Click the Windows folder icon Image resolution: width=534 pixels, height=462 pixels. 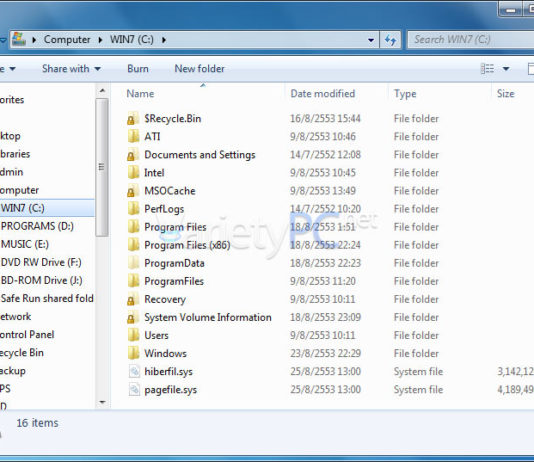coord(133,353)
